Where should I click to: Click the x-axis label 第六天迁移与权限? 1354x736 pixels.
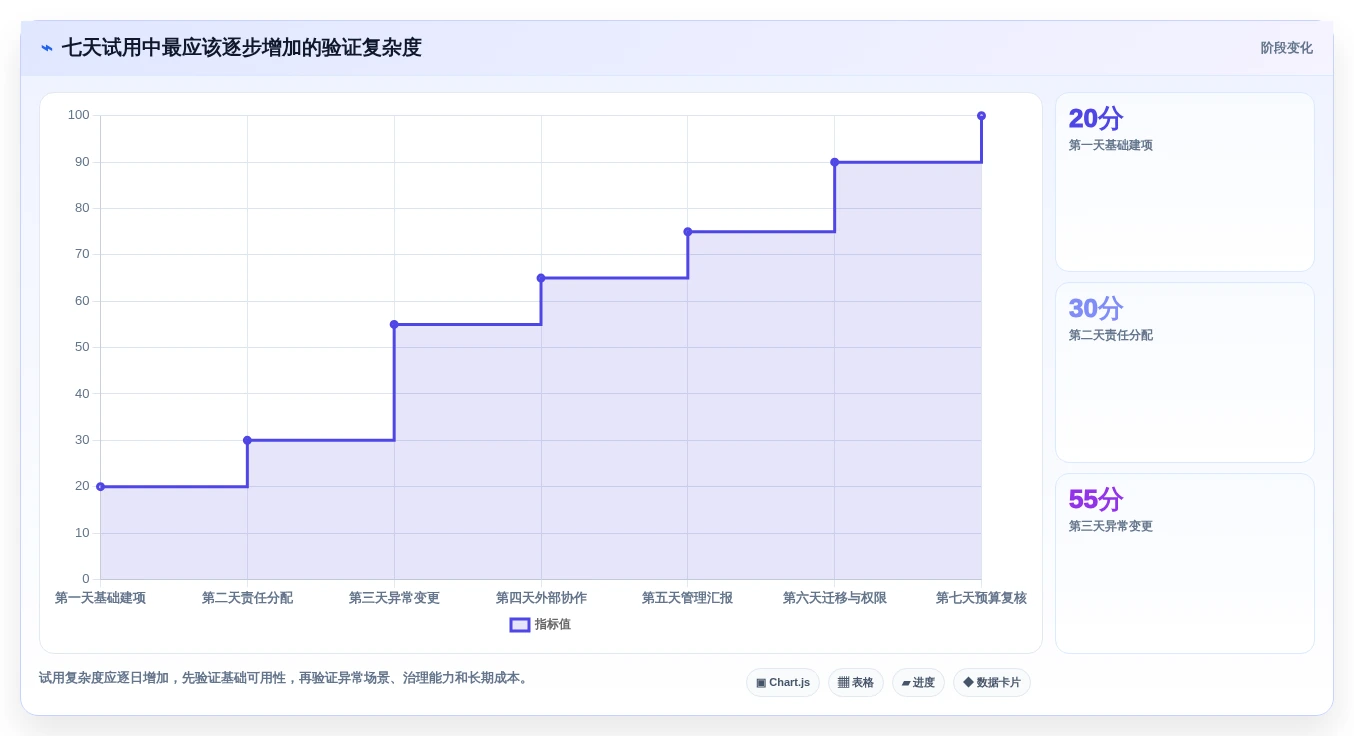[834, 598]
